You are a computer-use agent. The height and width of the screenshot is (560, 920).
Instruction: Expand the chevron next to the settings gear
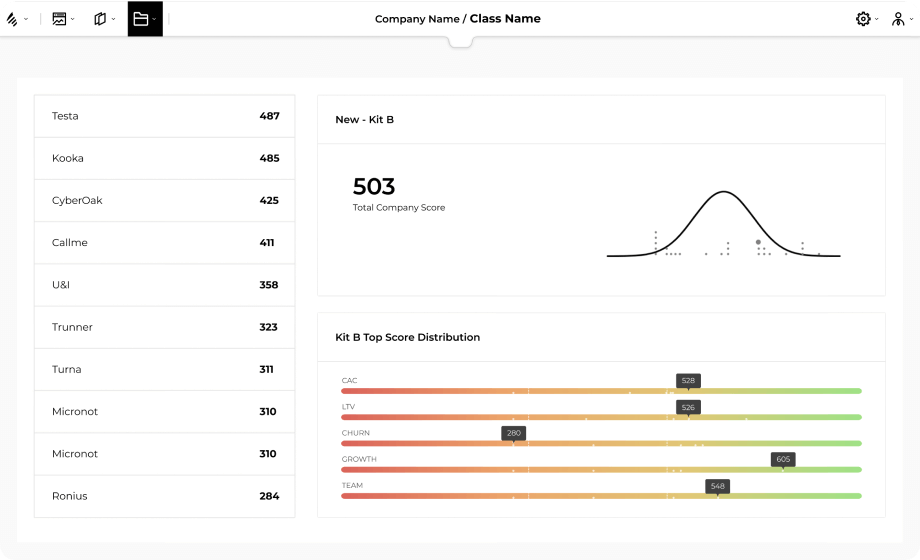coord(877,19)
